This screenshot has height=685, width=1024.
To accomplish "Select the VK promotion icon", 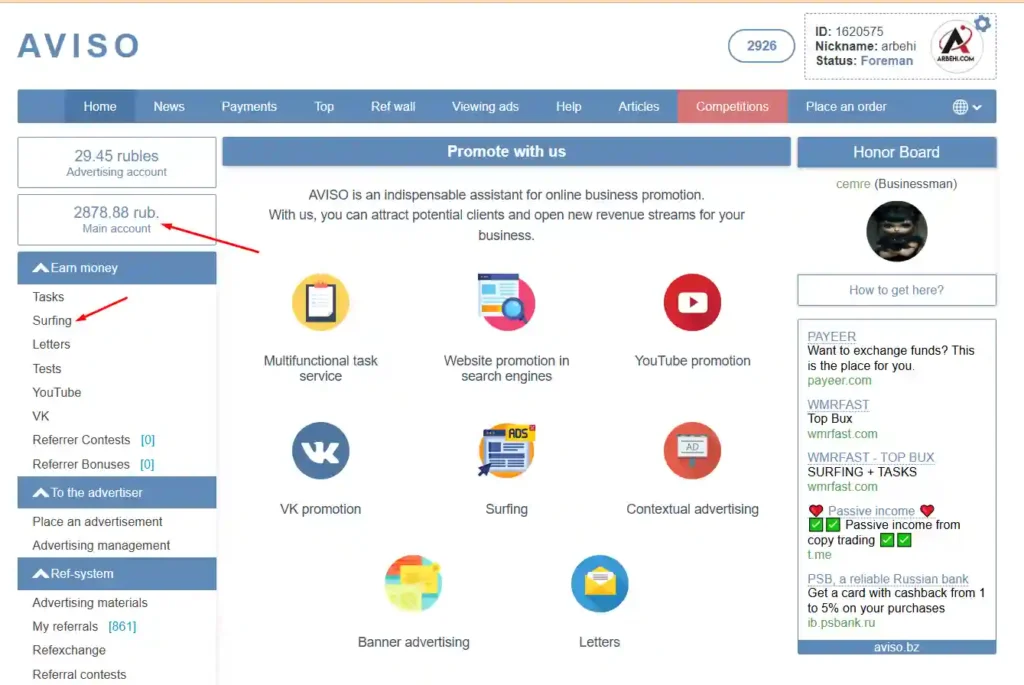I will [x=320, y=451].
